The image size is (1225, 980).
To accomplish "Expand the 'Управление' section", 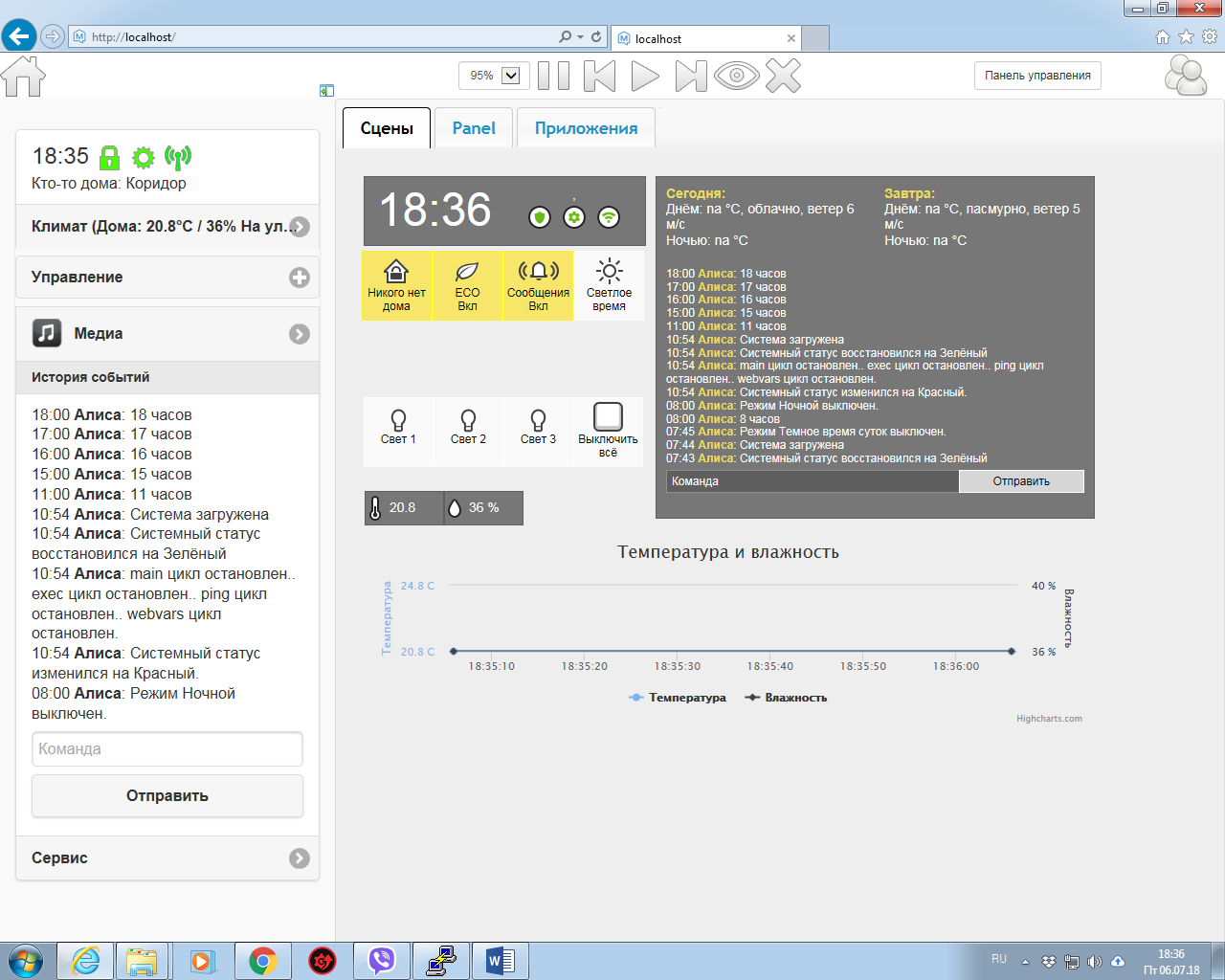I will 300,278.
